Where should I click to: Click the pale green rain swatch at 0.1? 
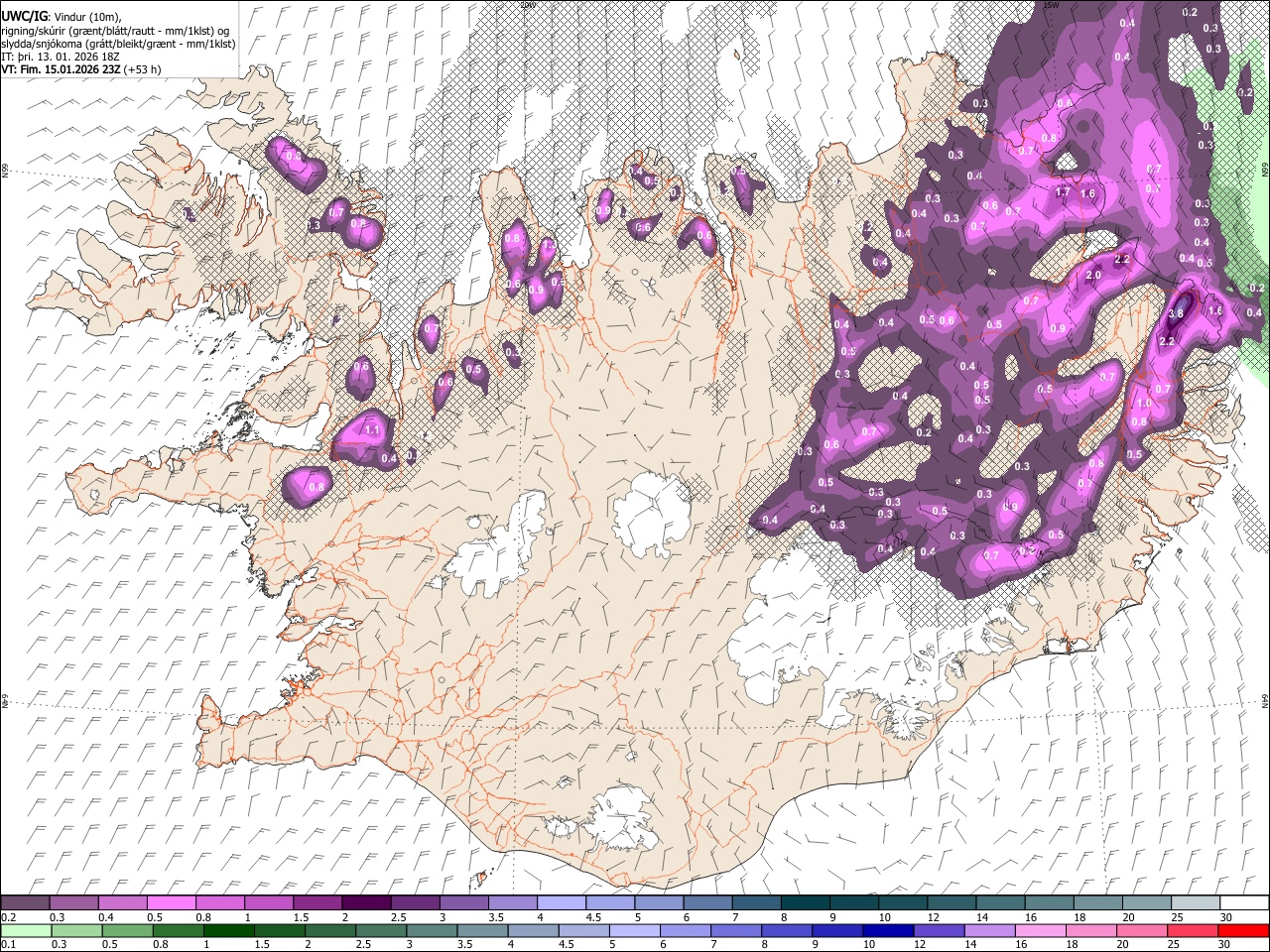coord(26,931)
